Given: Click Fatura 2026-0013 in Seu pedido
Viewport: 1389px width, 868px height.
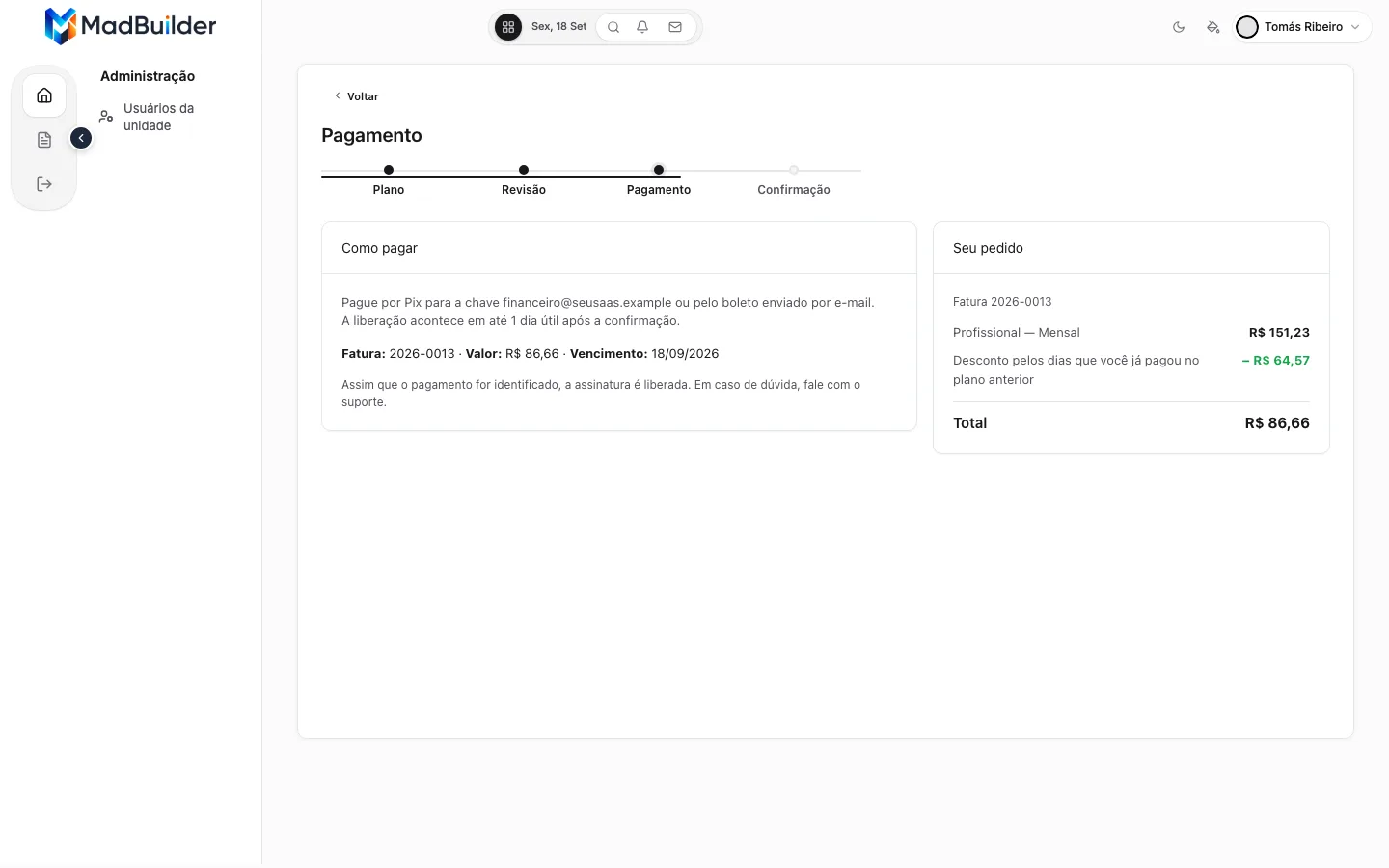Looking at the screenshot, I should (1002, 302).
